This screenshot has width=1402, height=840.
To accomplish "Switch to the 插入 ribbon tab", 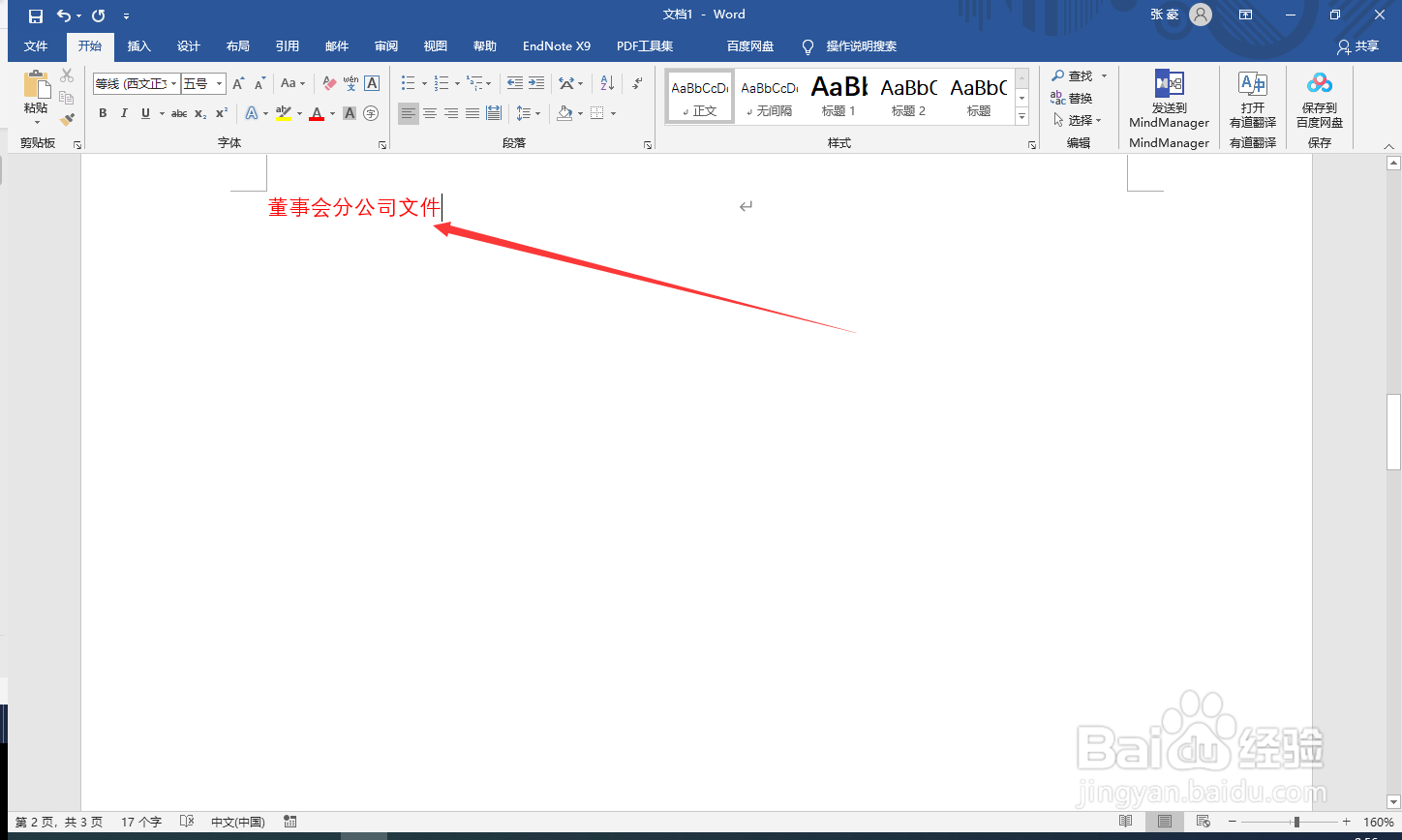I will pos(138,45).
